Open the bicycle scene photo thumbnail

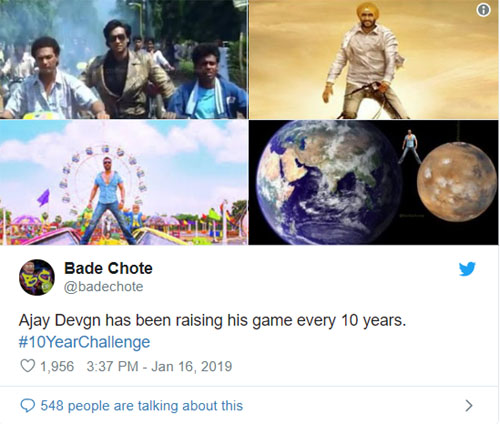click(124, 59)
